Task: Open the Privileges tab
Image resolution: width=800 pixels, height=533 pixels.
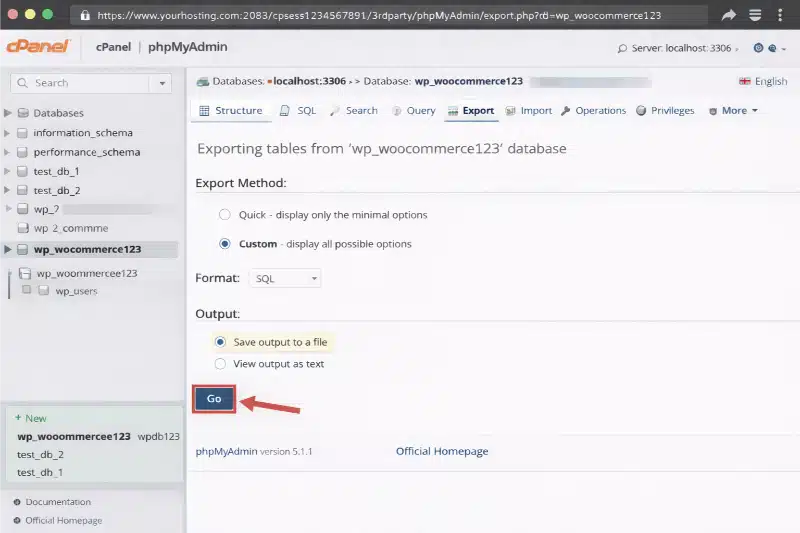Action: [665, 111]
